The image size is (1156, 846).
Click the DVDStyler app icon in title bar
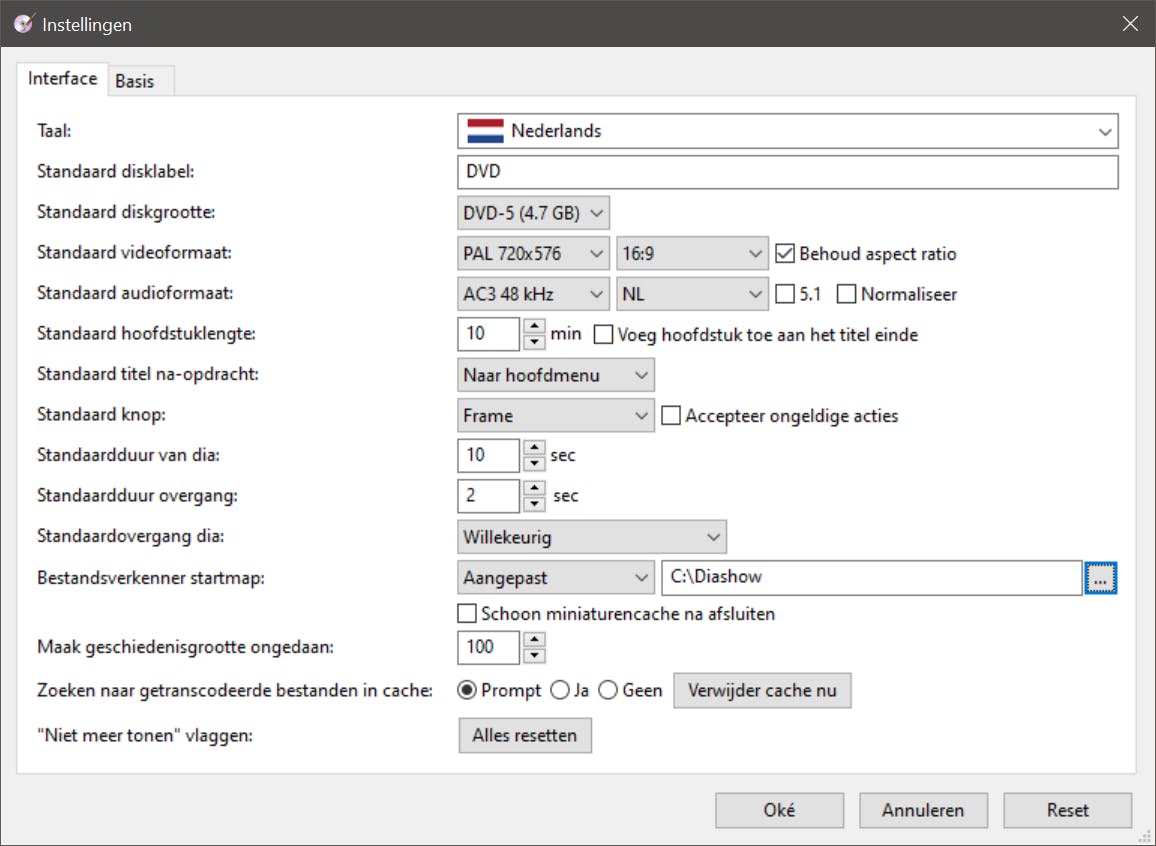pos(24,24)
